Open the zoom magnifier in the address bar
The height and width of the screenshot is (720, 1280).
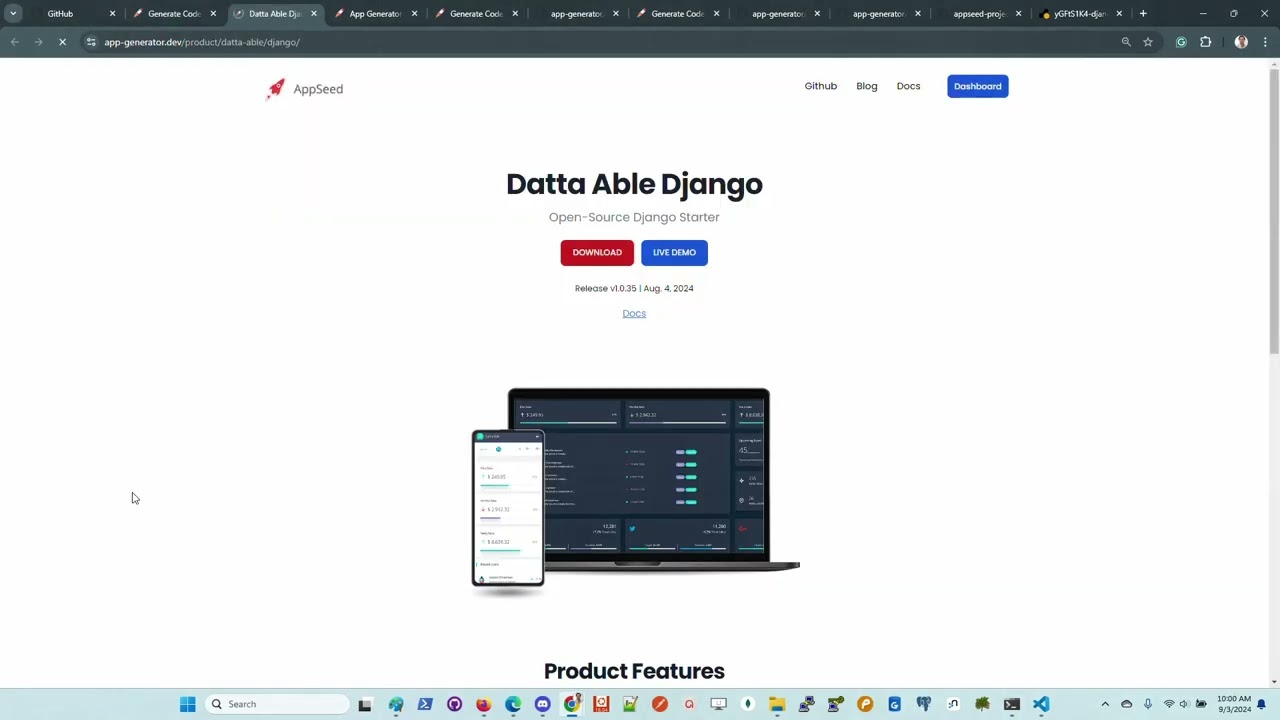1126,42
